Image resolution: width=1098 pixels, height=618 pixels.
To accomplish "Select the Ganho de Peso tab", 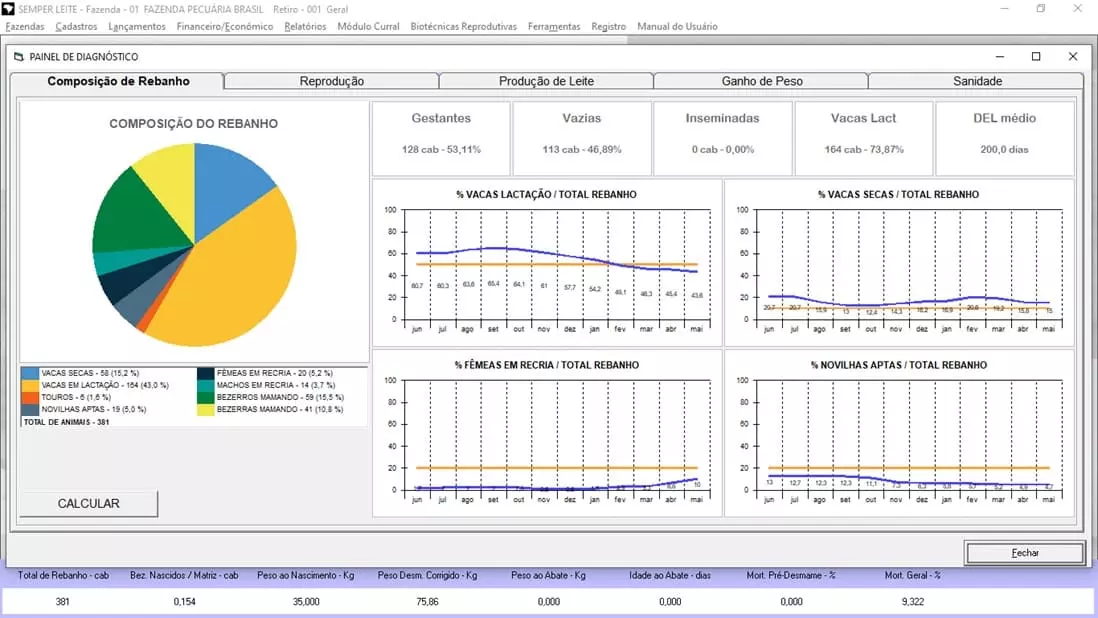I will (x=761, y=81).
